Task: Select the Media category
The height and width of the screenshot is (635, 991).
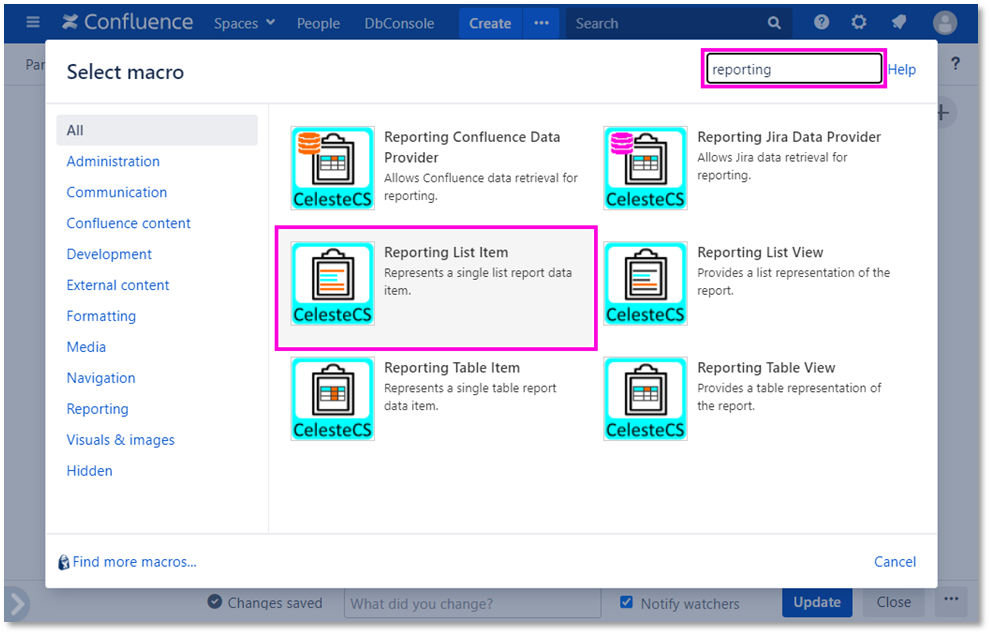Action: click(87, 347)
